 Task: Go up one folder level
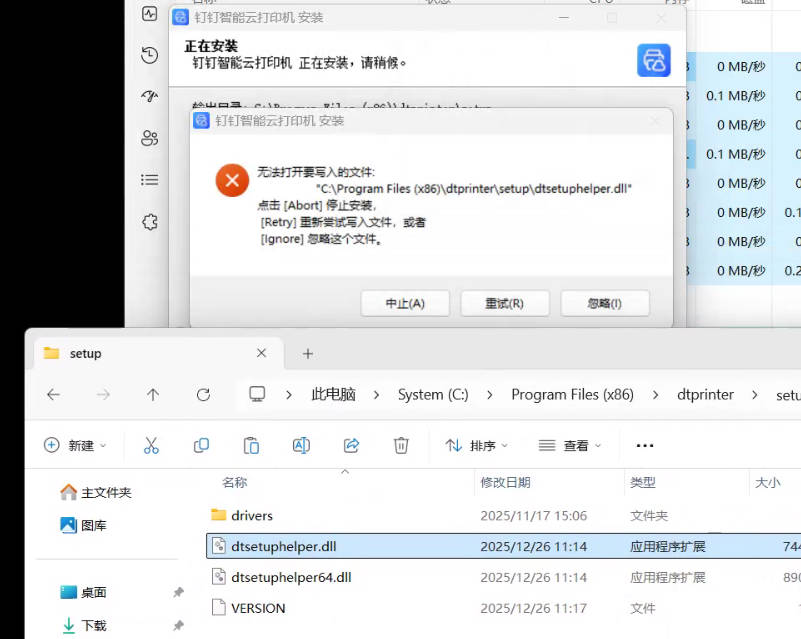tap(153, 394)
